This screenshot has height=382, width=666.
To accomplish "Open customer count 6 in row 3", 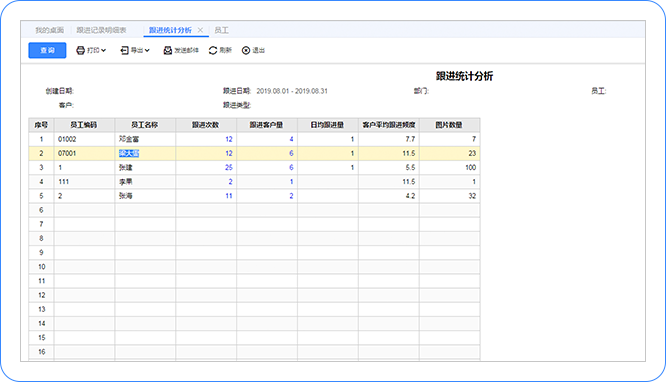I will tap(291, 167).
